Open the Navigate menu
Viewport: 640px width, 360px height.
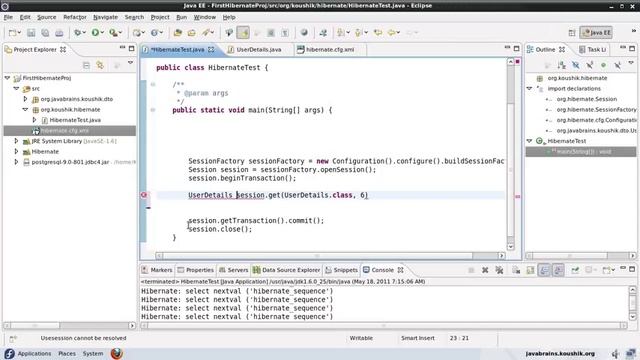(x=105, y=17)
